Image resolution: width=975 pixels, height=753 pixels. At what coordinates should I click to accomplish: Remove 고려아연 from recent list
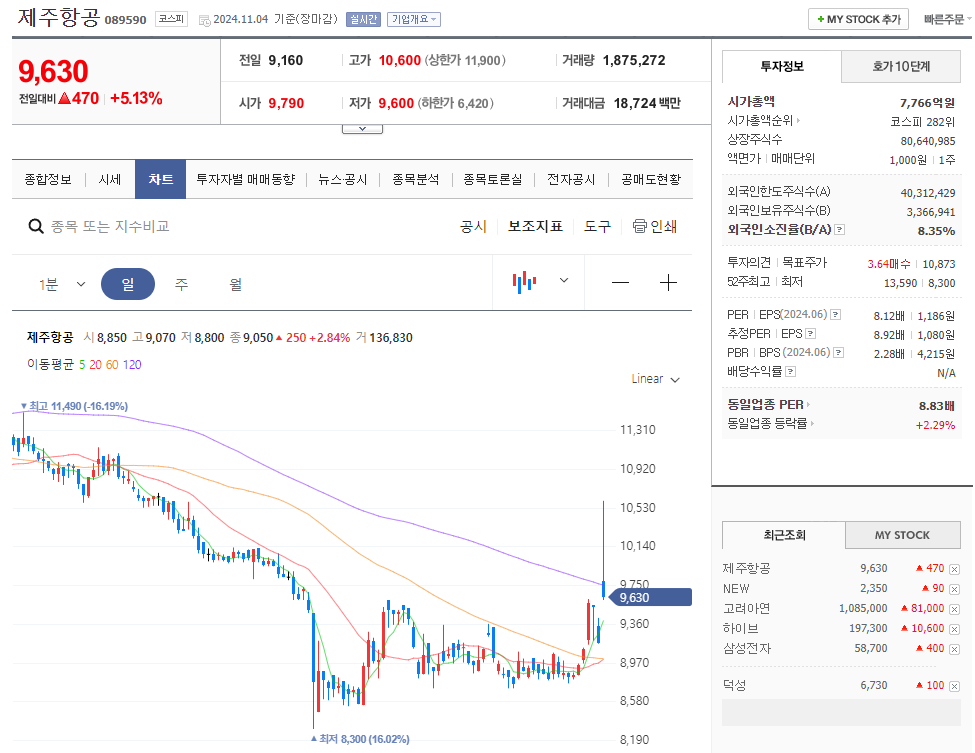point(954,609)
